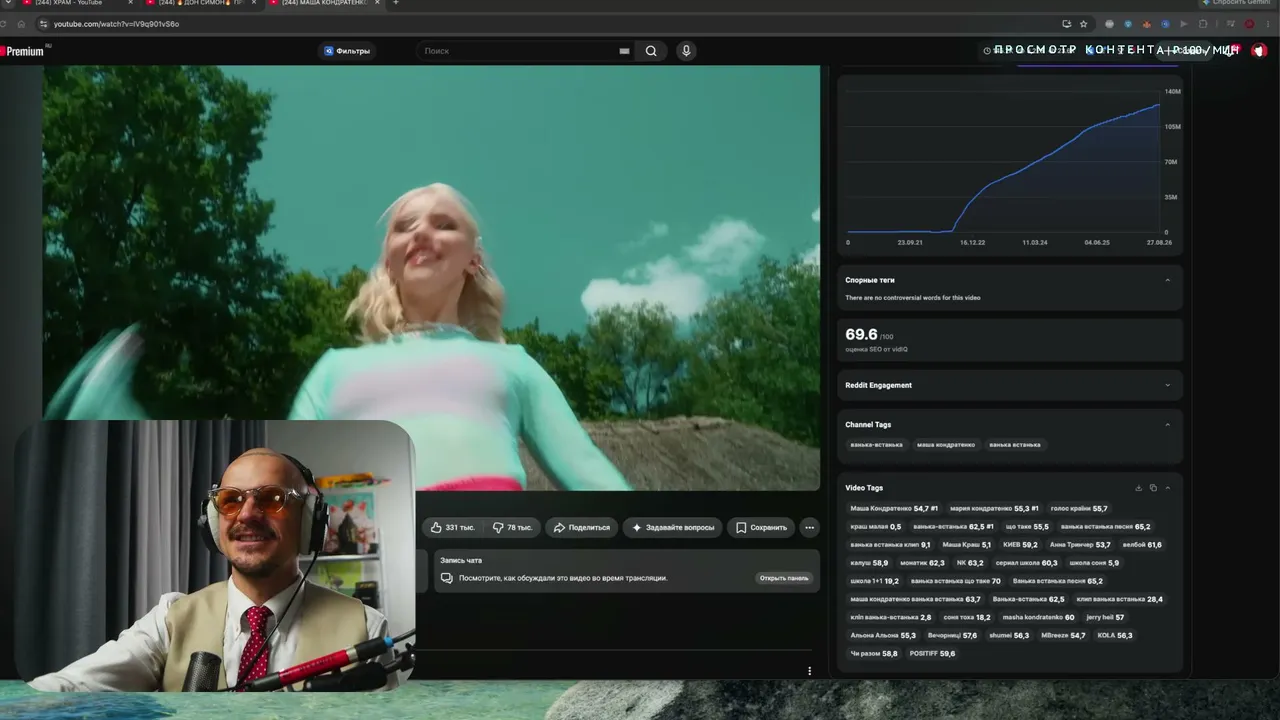
Task: Click the Запись чата chat bubble icon
Action: click(x=447, y=578)
